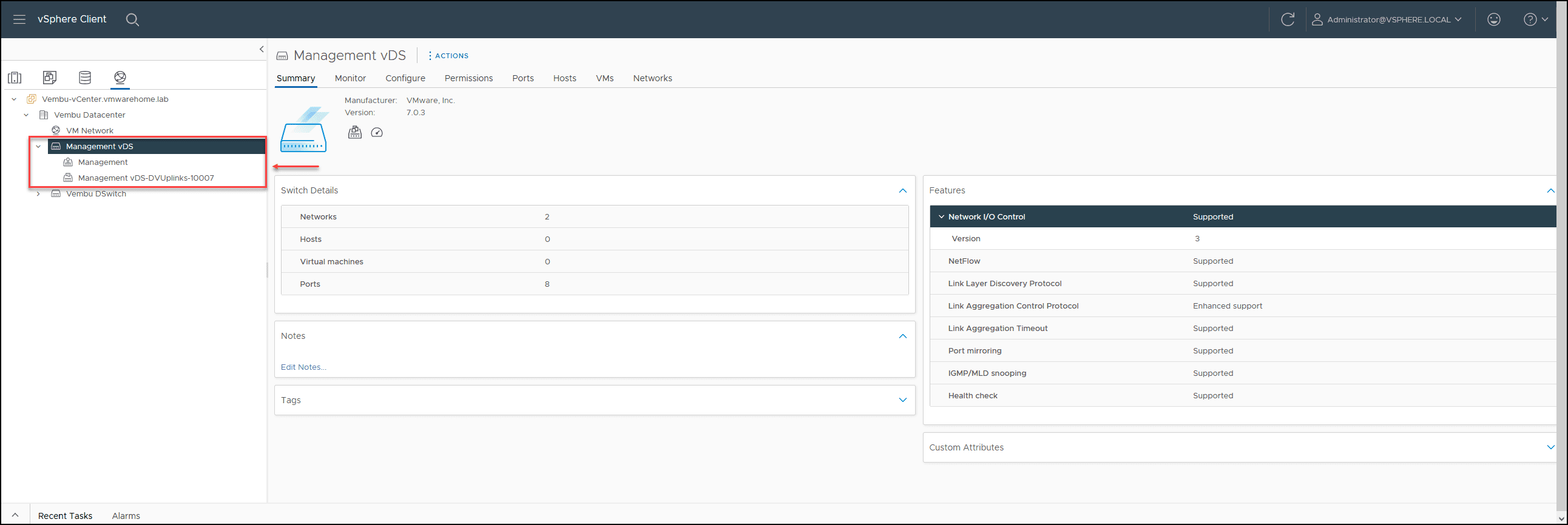
Task: Select the Management port group
Action: coord(103,162)
